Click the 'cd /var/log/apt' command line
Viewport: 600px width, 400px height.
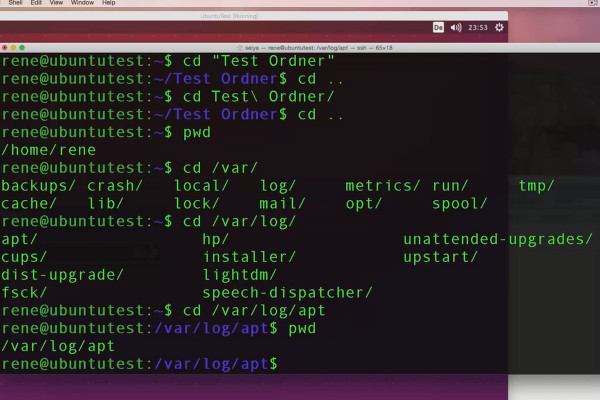click(254, 310)
